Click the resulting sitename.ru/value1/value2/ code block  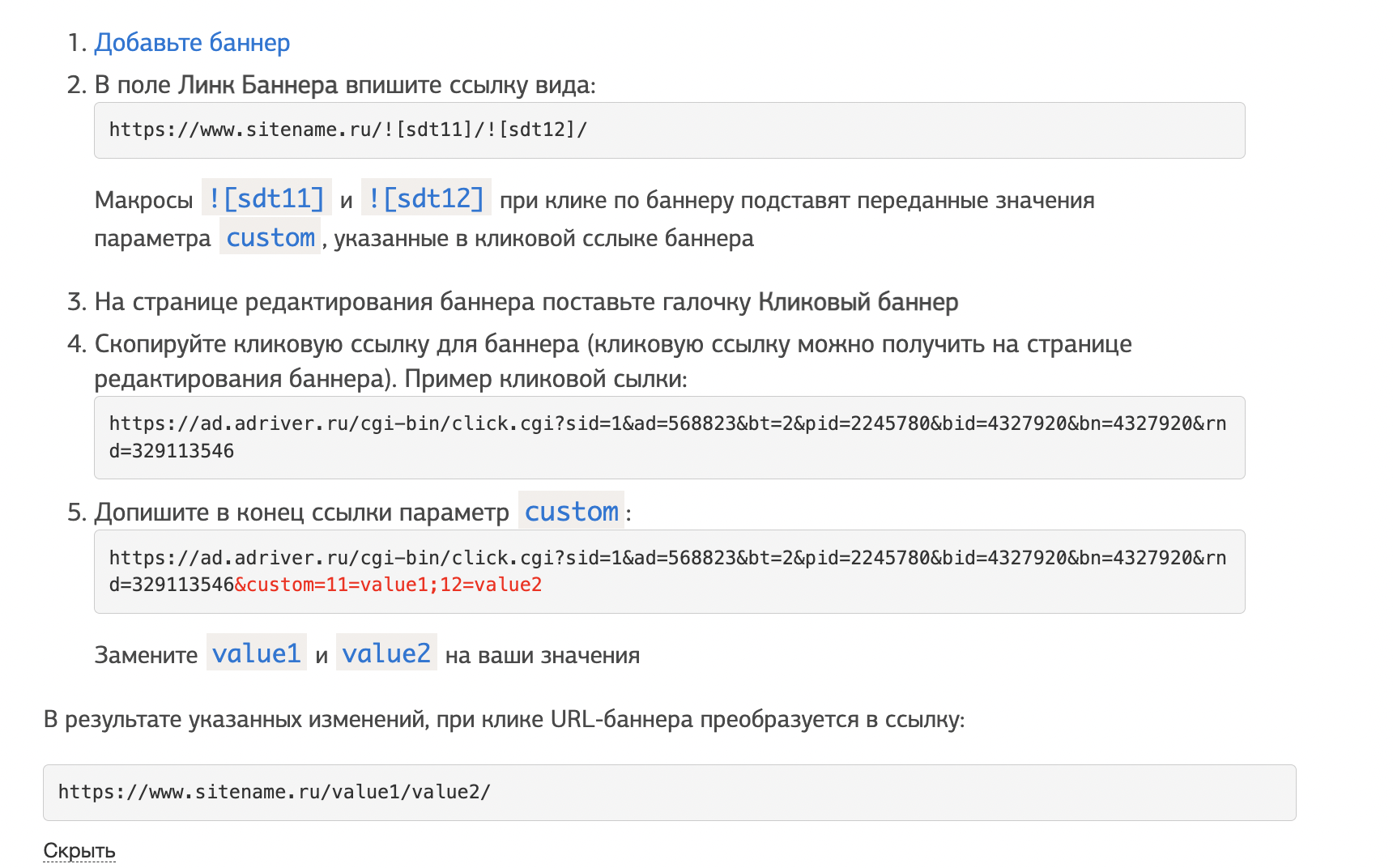668,792
